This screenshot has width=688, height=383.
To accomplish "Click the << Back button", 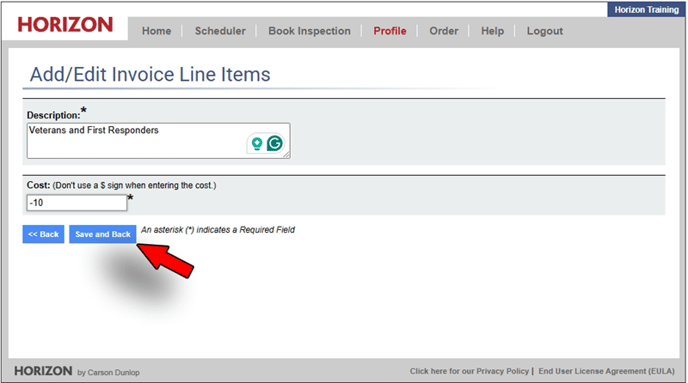I will 43,234.
